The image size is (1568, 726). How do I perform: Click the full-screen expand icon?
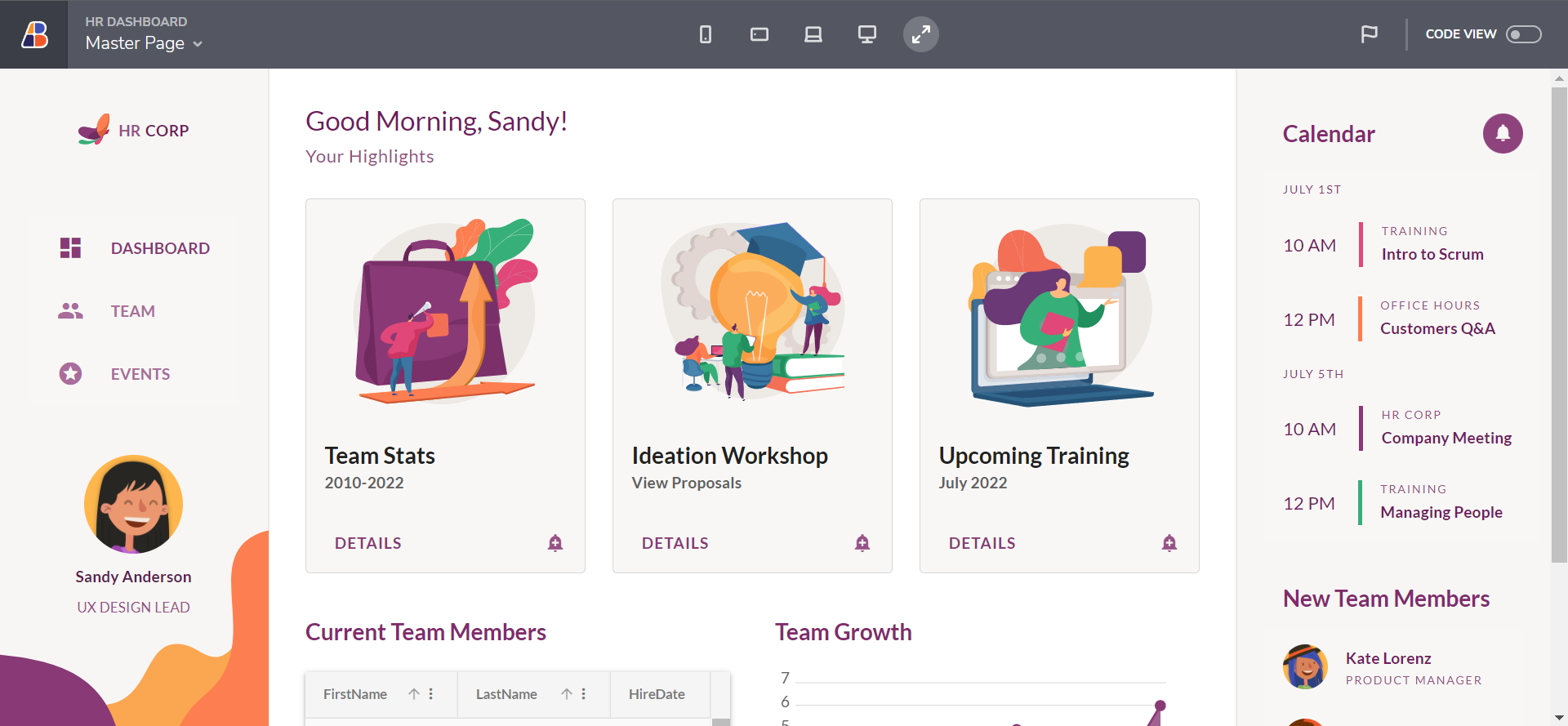point(921,34)
